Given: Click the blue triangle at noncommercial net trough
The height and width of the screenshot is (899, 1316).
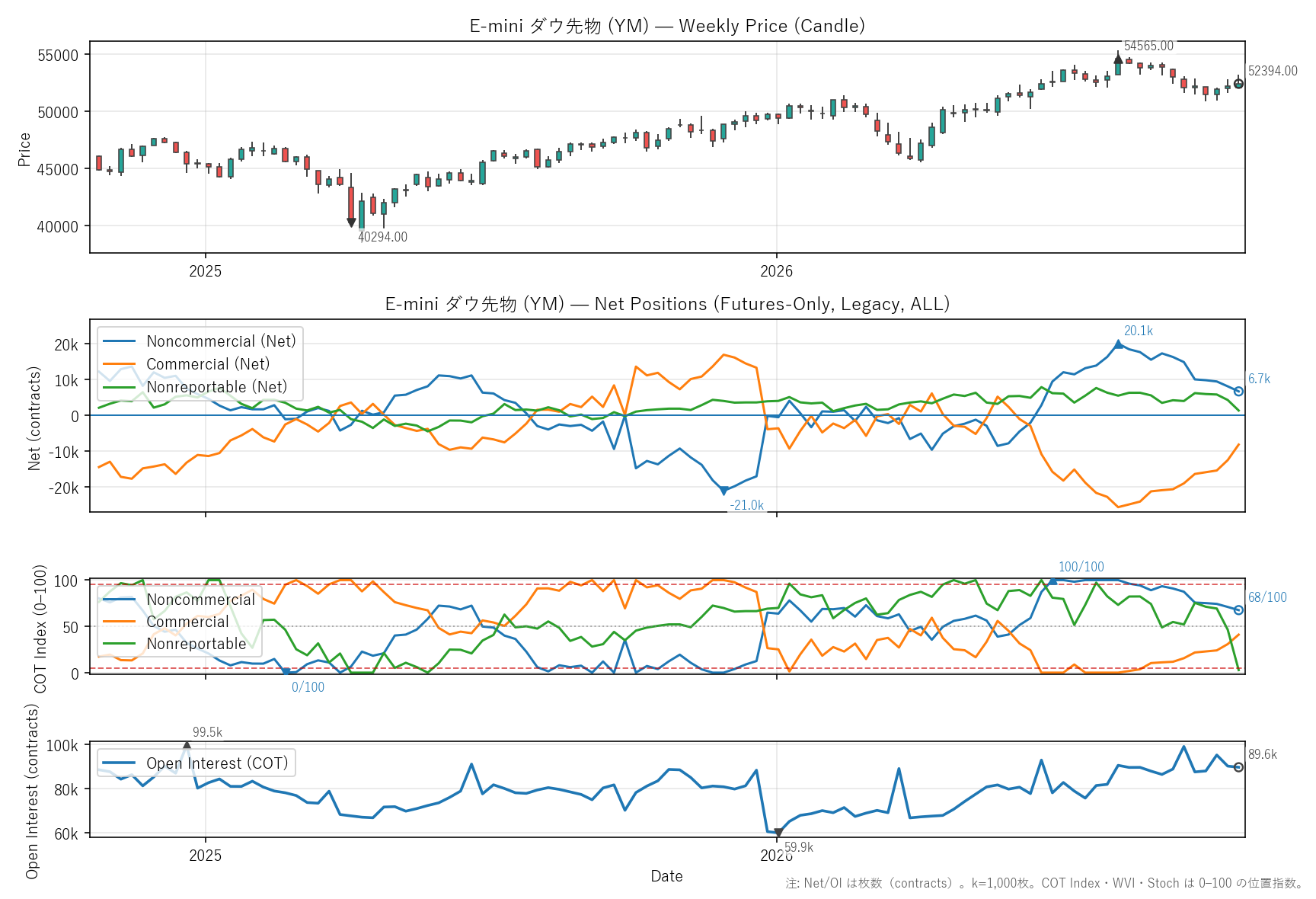Looking at the screenshot, I should [723, 491].
